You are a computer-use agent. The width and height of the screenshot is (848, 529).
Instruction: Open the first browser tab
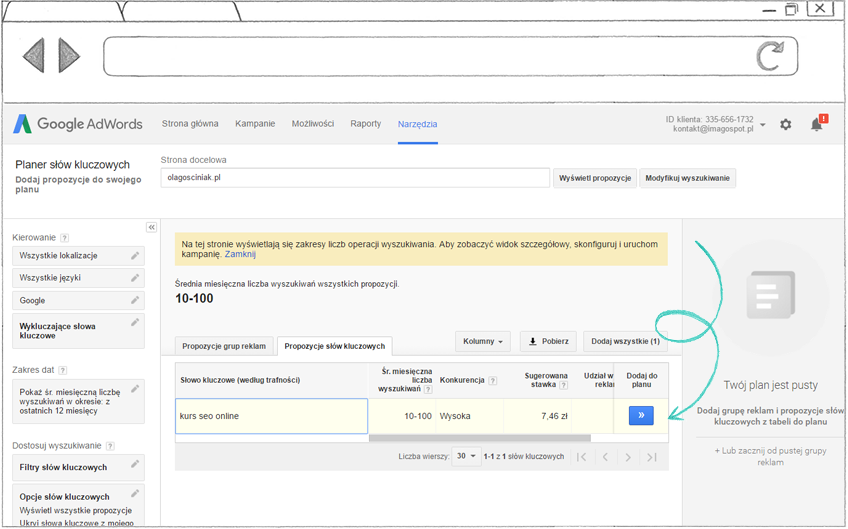coord(63,11)
